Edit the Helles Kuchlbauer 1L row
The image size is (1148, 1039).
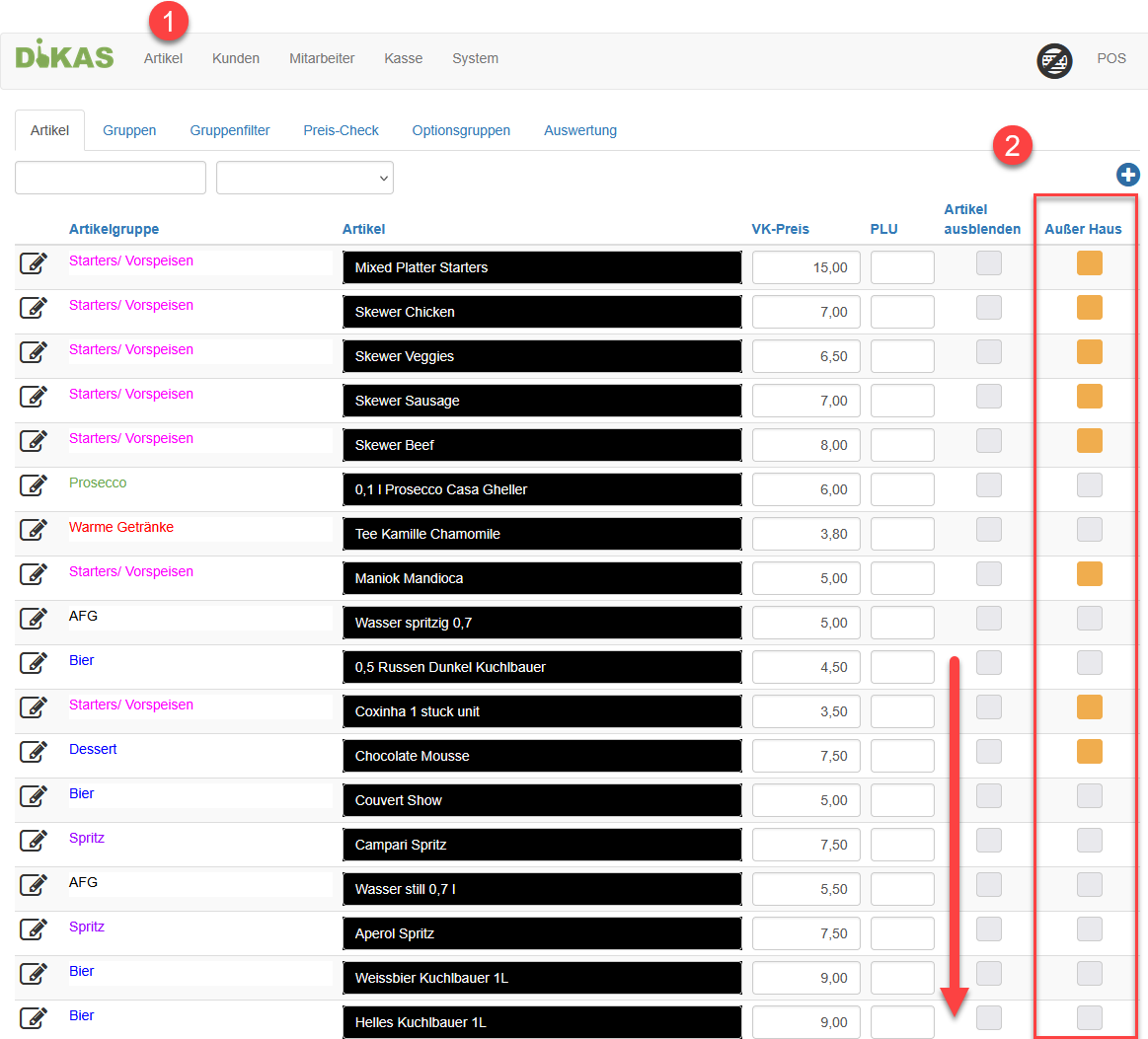click(34, 1018)
